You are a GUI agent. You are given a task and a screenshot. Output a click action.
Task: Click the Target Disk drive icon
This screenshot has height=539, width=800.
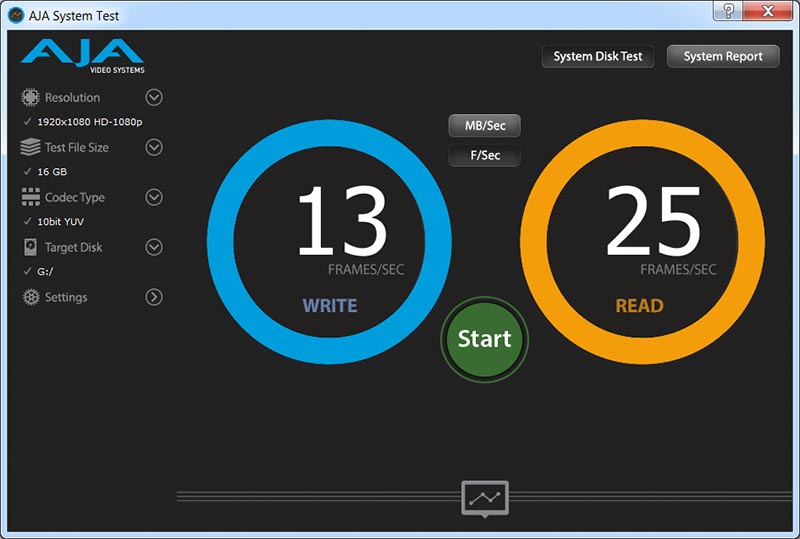[x=31, y=247]
